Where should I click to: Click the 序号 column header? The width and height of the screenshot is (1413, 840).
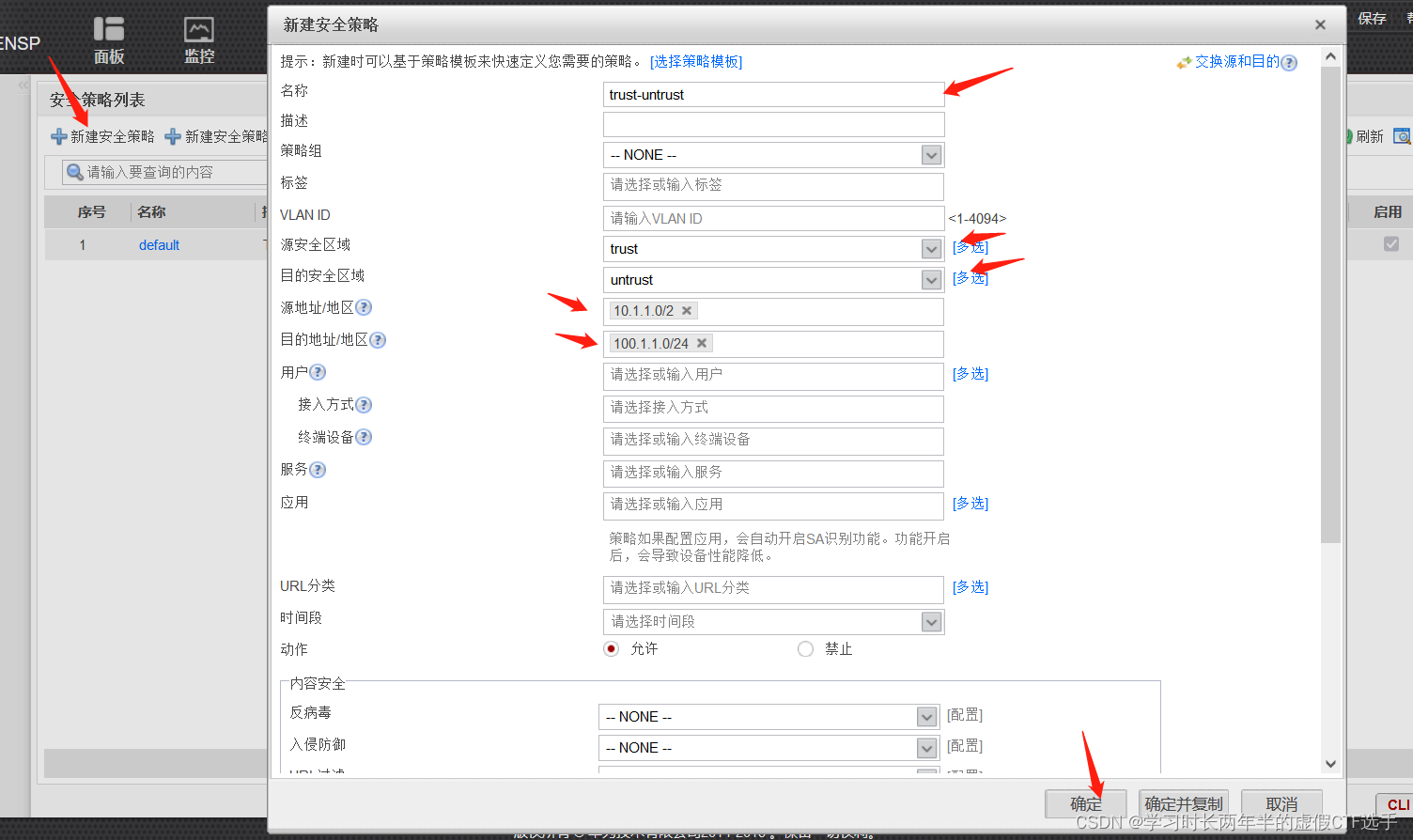(91, 212)
